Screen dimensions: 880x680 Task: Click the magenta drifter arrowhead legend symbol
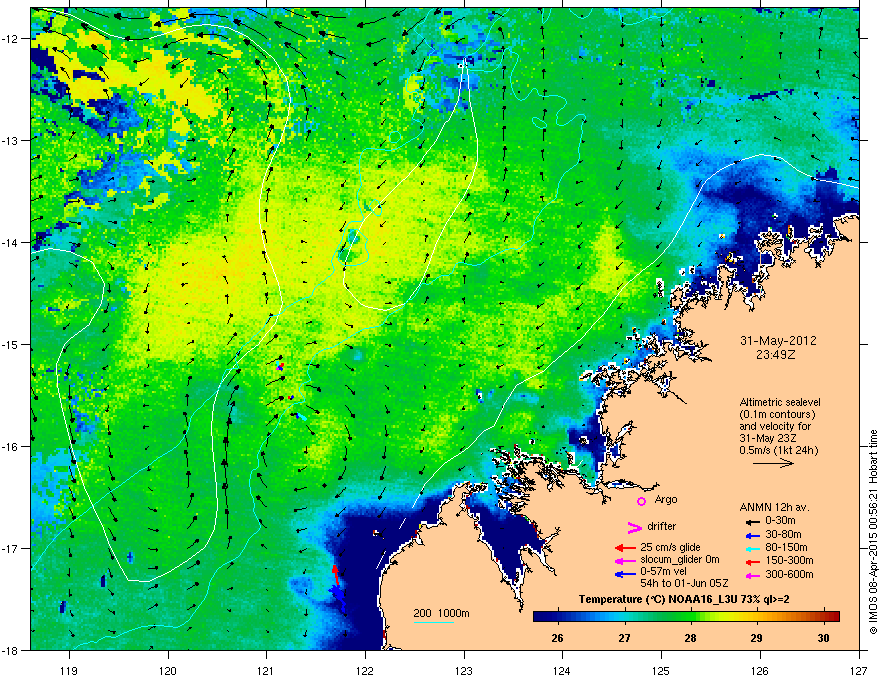[634, 527]
